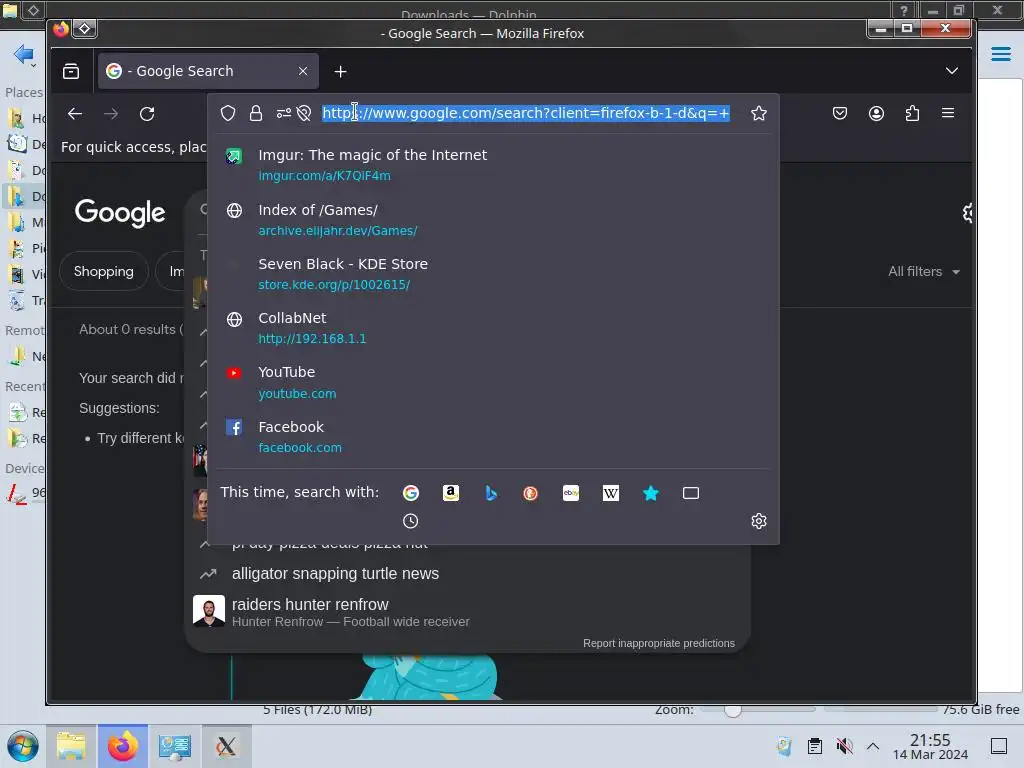Open the Pocket save button

tap(840, 113)
